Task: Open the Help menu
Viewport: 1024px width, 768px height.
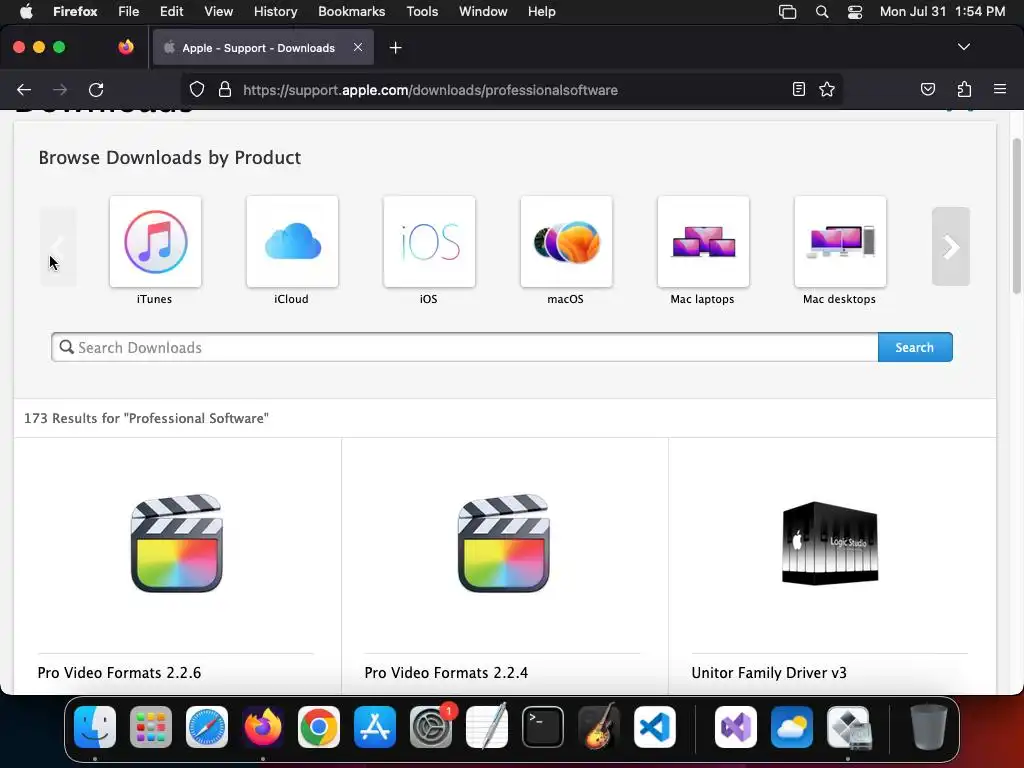Action: [x=542, y=12]
